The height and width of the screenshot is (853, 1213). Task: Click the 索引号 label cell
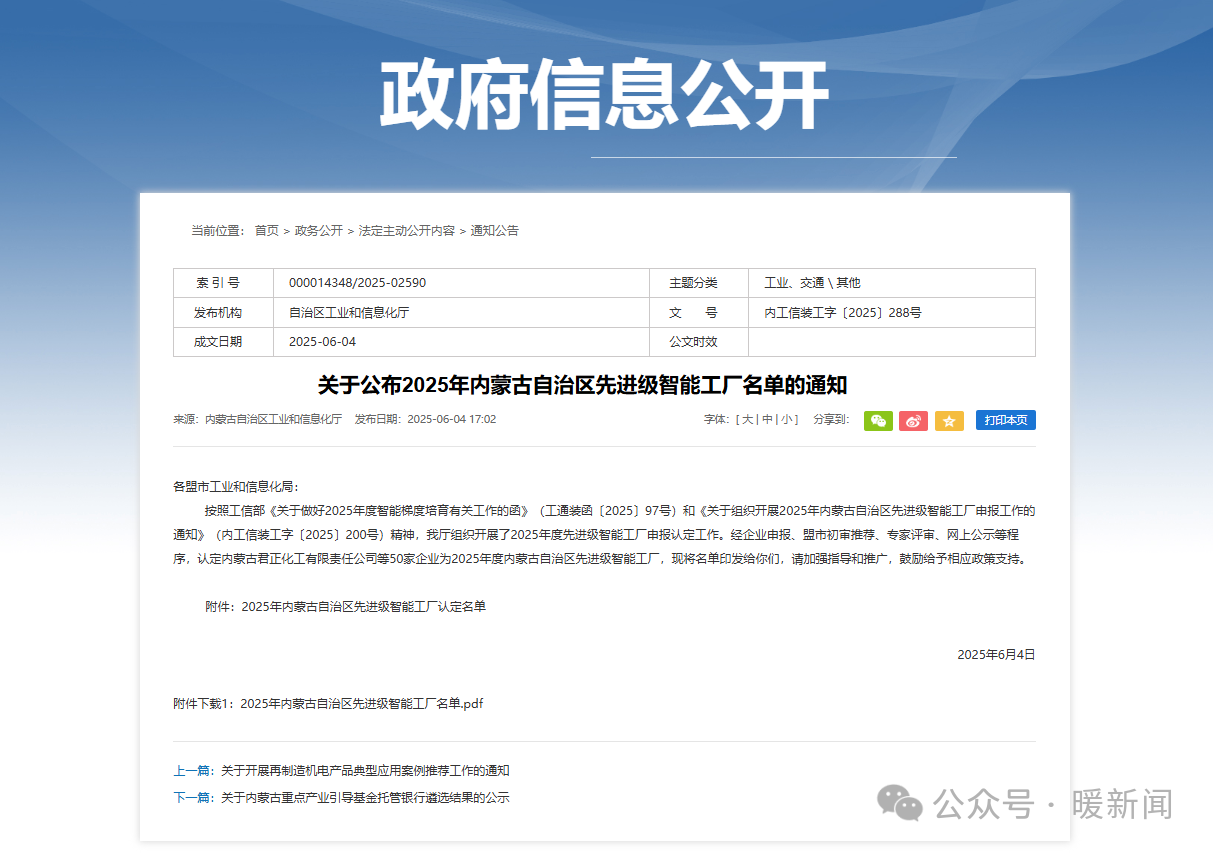coord(223,283)
